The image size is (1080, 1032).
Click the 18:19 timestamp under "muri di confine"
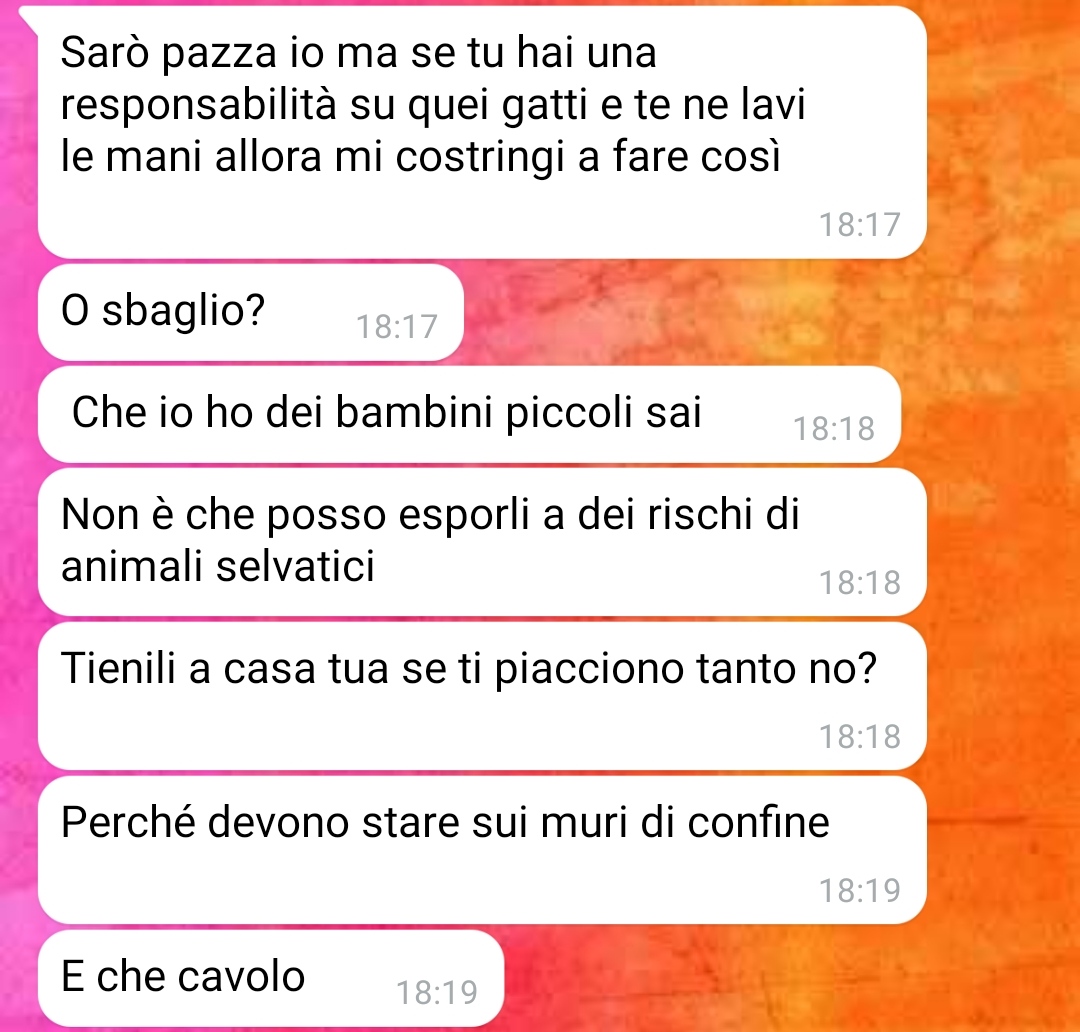coord(859,890)
